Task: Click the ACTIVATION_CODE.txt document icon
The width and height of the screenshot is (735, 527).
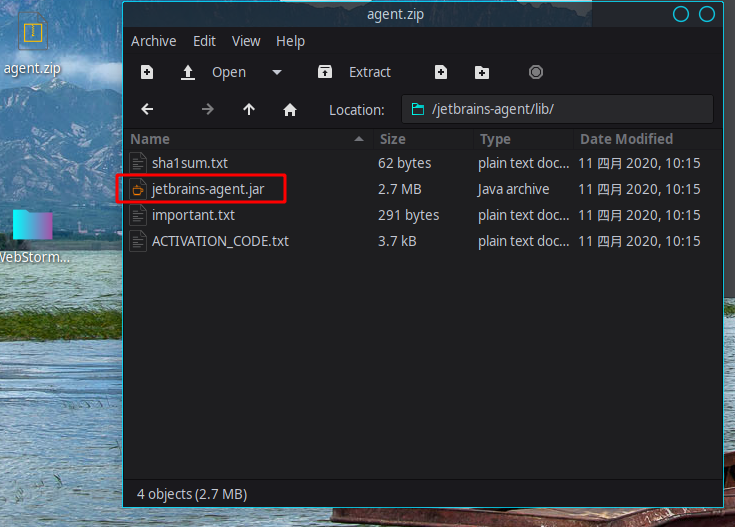Action: click(x=138, y=241)
